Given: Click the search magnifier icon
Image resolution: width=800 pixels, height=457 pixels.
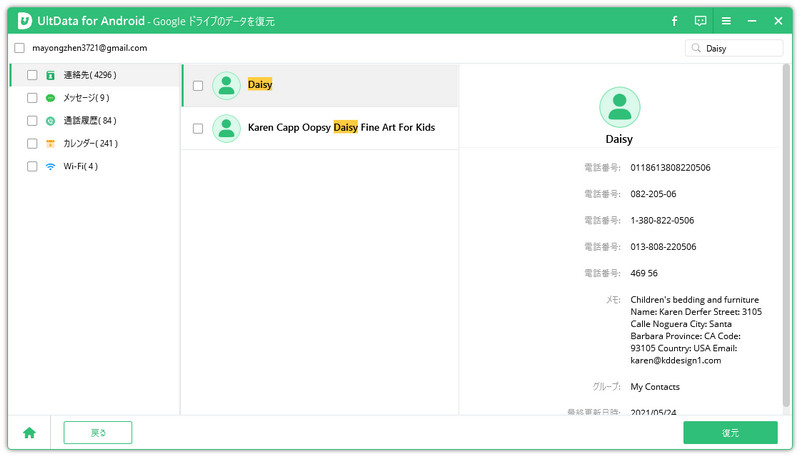Looking at the screenshot, I should pyautogui.click(x=695, y=48).
